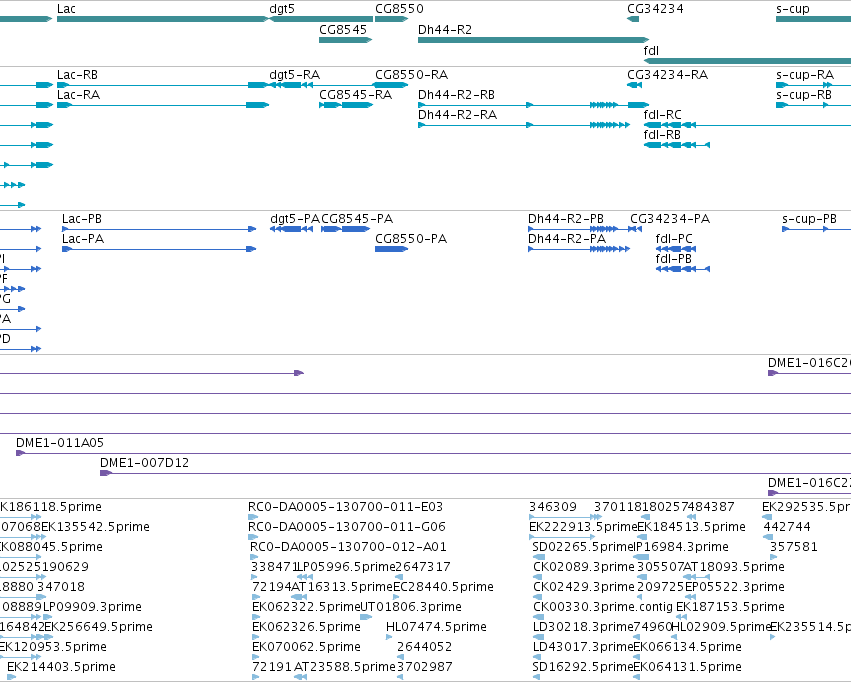The image size is (851, 682).
Task: Select the CG8550-RA transcript label
Action: coord(411,75)
